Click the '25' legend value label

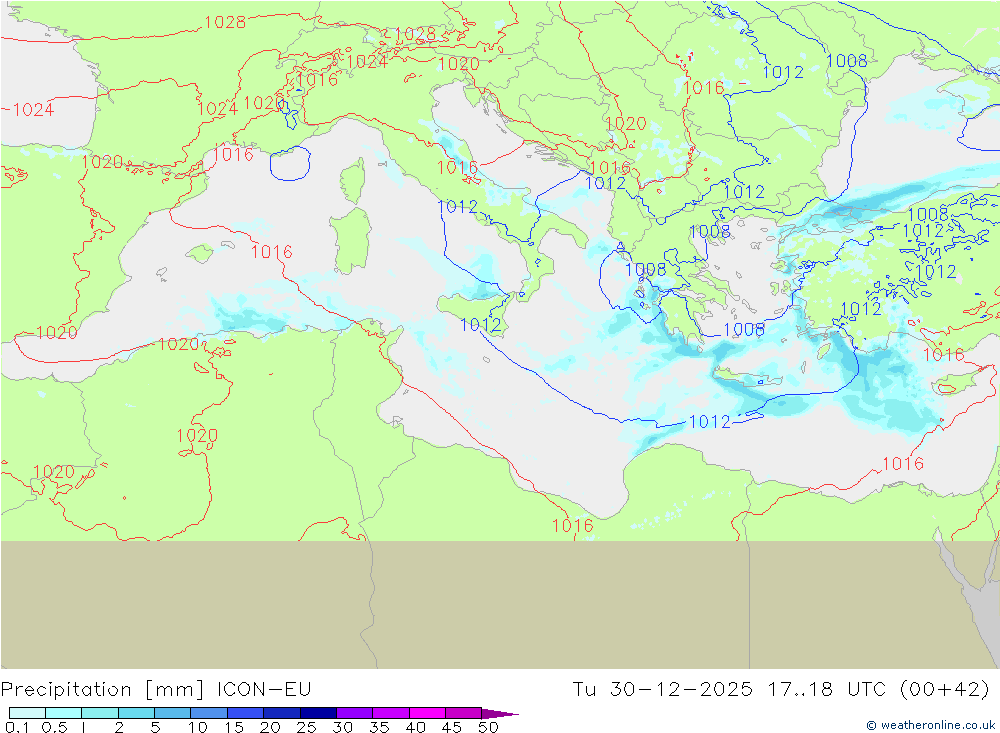pyautogui.click(x=307, y=727)
